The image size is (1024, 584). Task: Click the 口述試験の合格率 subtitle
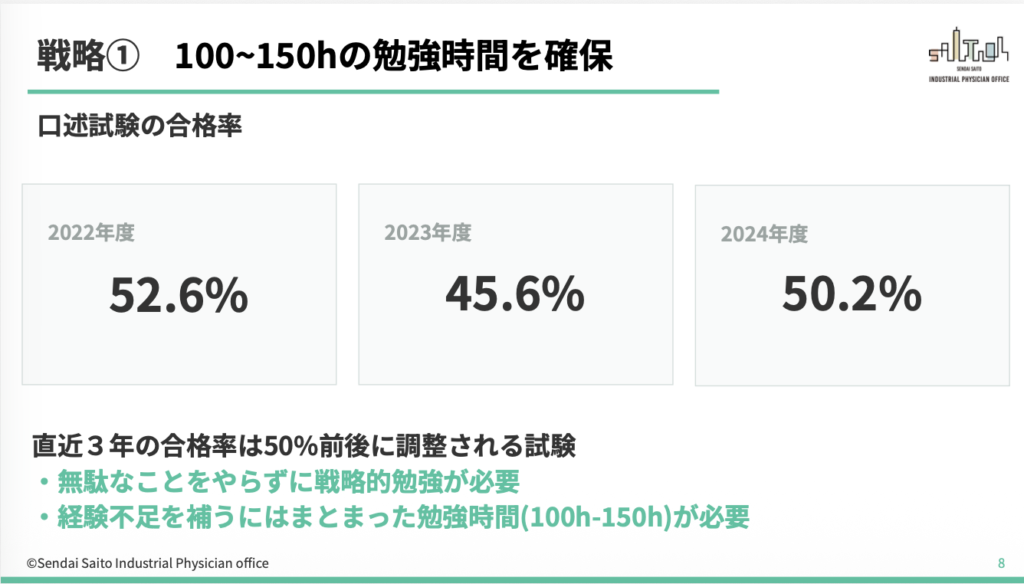coord(139,128)
